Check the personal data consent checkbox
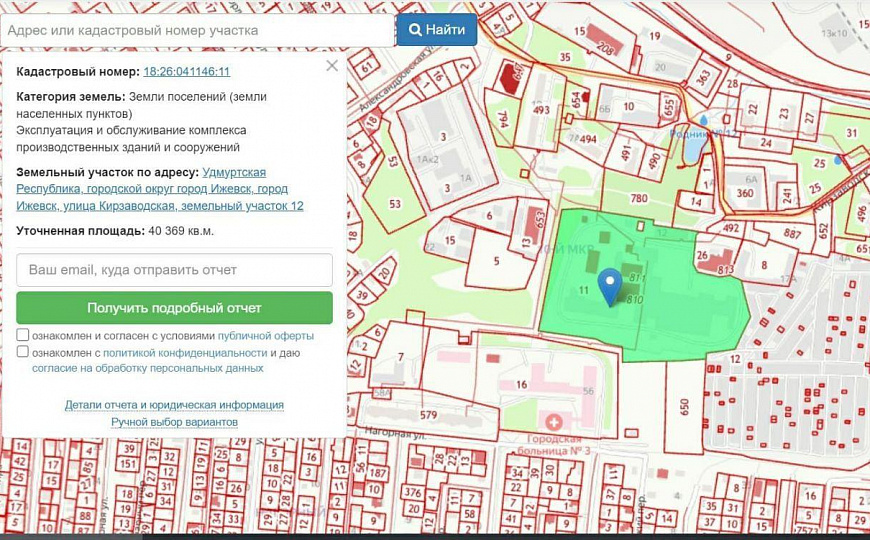870x540 pixels. [23, 352]
